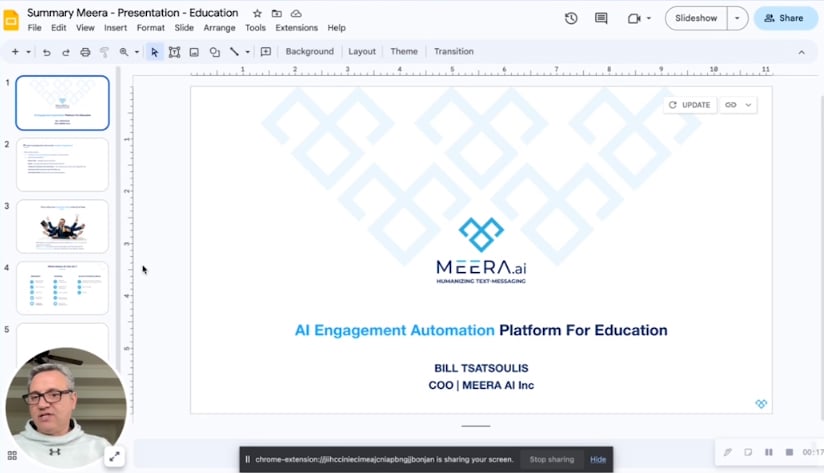Open the Slideshow options dropdown arrow
824x473 pixels.
pos(738,18)
